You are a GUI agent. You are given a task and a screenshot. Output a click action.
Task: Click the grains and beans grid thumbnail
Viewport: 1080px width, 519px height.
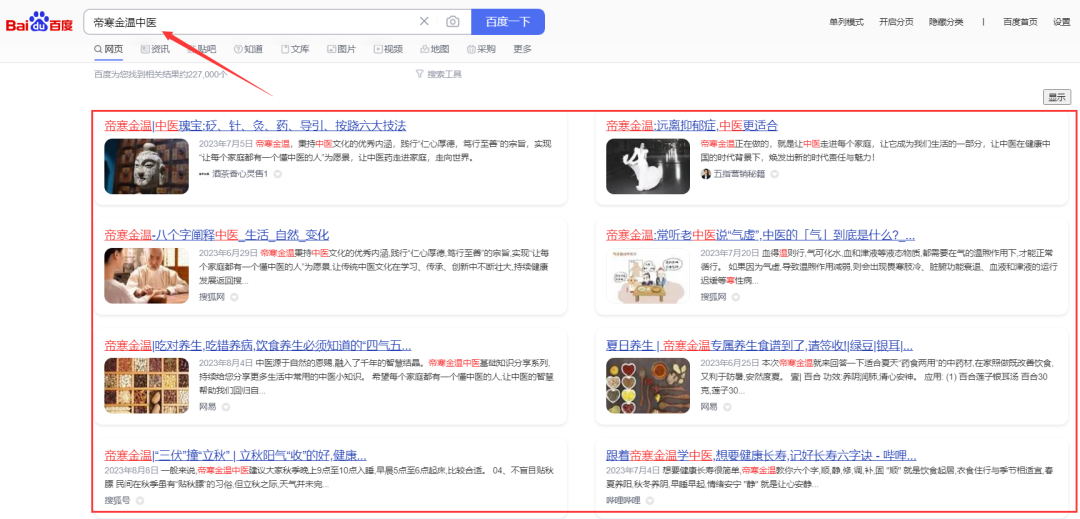pos(147,385)
